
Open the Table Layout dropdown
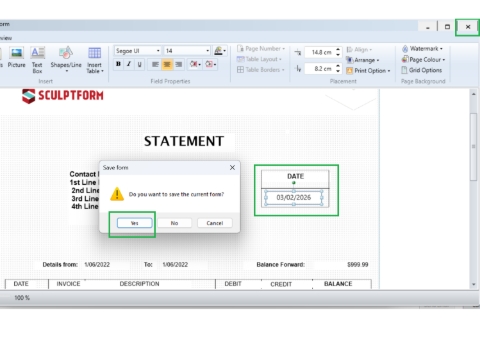coord(259,59)
